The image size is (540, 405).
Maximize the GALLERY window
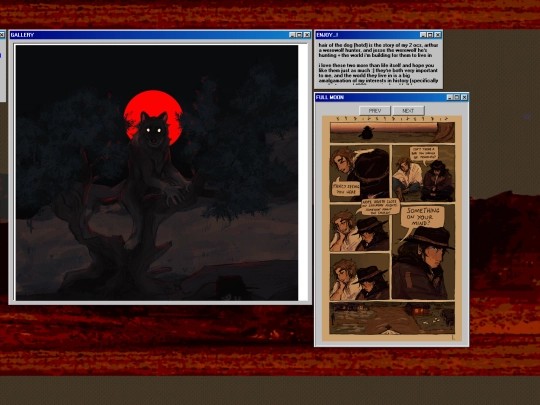(x=299, y=35)
